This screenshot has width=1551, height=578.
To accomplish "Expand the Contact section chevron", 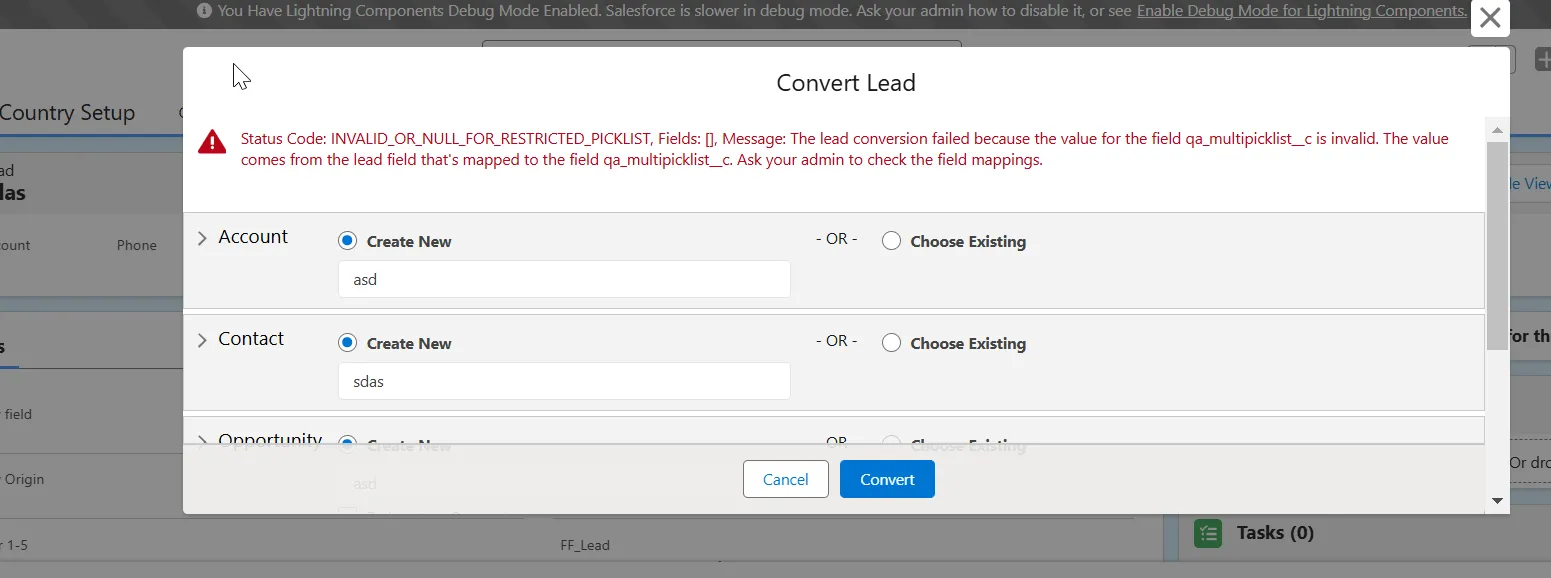I will pos(202,340).
